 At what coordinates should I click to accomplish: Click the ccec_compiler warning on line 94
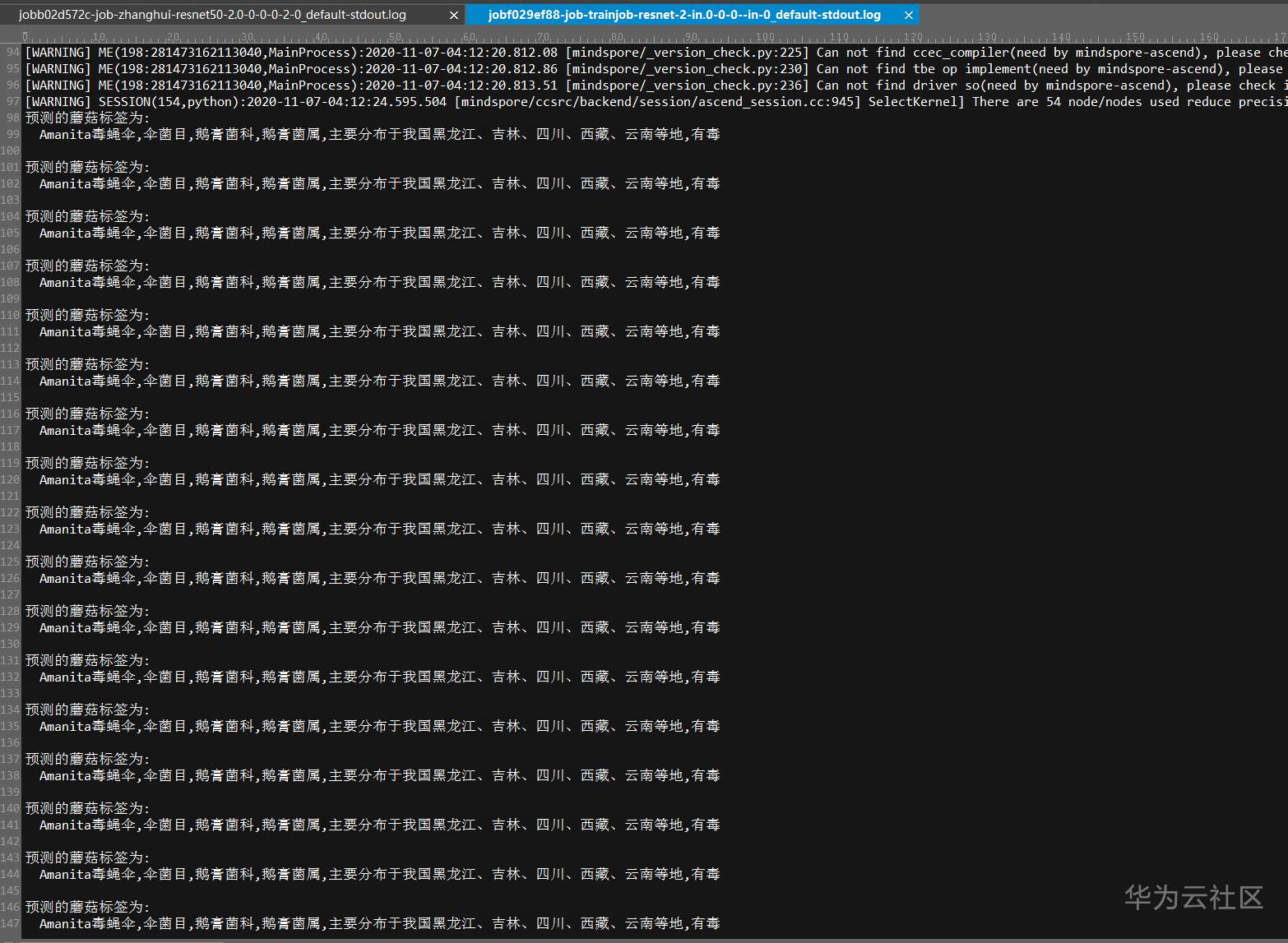tap(656, 53)
